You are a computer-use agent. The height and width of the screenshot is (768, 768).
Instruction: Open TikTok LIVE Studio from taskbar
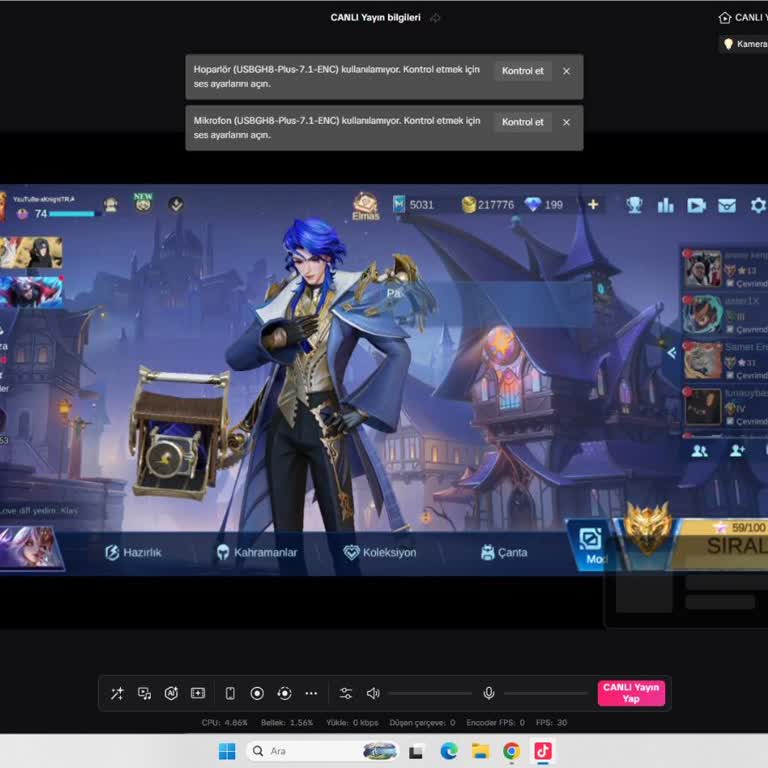(543, 751)
